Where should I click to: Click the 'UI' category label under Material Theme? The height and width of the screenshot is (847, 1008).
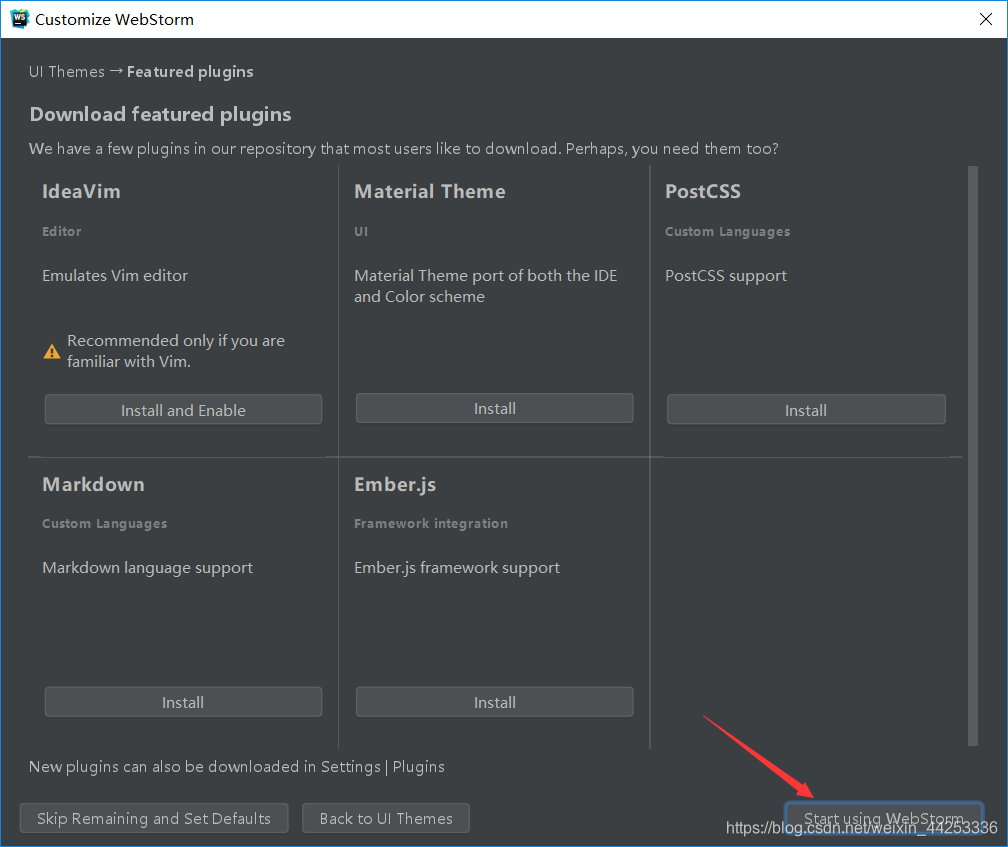(x=361, y=231)
